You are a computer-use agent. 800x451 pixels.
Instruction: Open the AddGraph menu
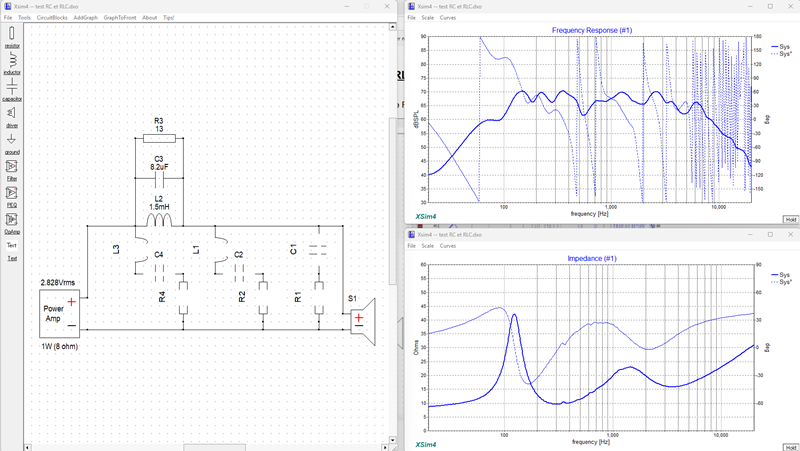(85, 17)
